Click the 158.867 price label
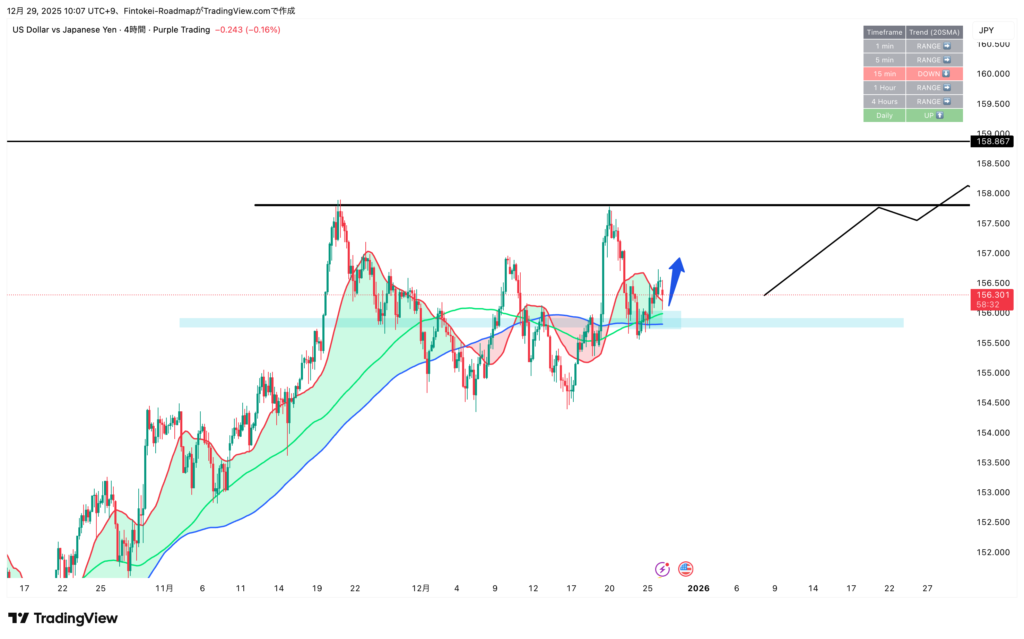Screen dimensions: 1024x639 point(991,141)
